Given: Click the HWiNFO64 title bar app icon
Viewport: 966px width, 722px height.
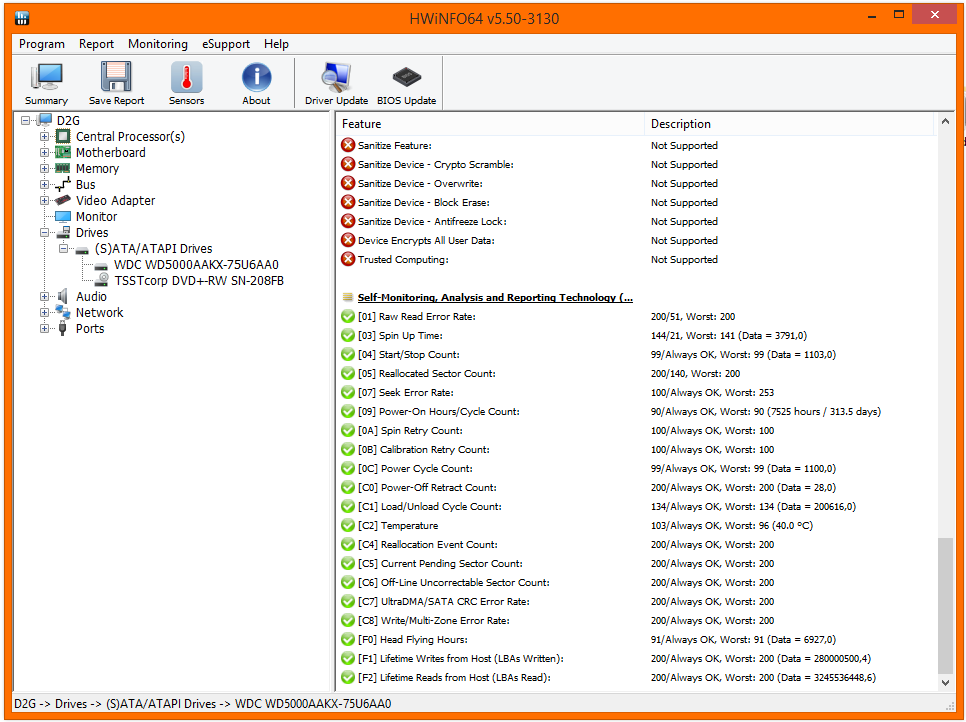Looking at the screenshot, I should tap(22, 18).
